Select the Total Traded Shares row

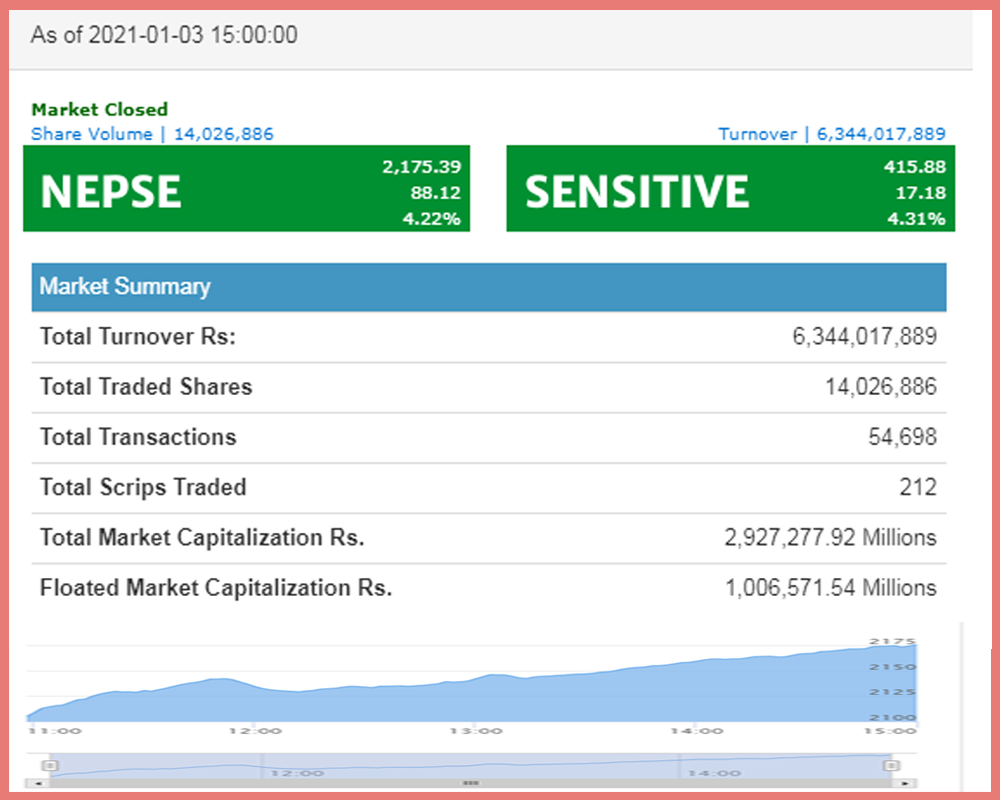[488, 387]
